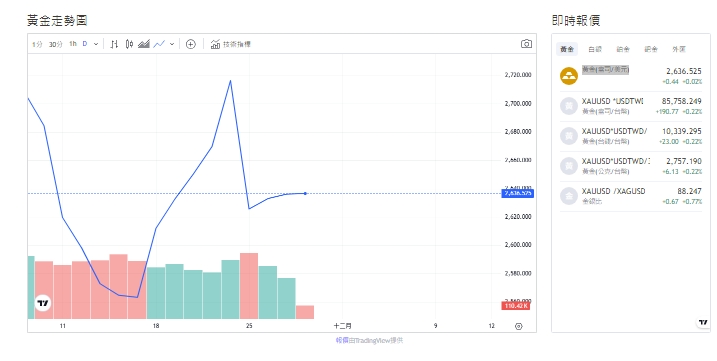This screenshot has width=717, height=361.
Task: Click the 18 date label on time axis
Action: point(156,326)
